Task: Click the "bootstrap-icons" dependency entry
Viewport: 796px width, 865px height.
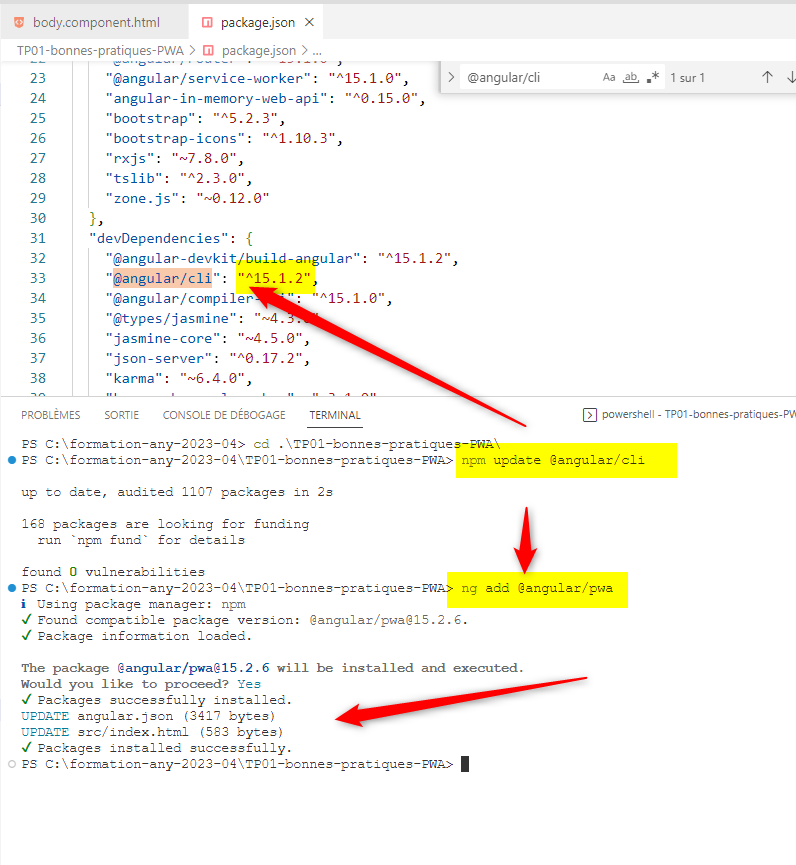Action: pos(224,138)
